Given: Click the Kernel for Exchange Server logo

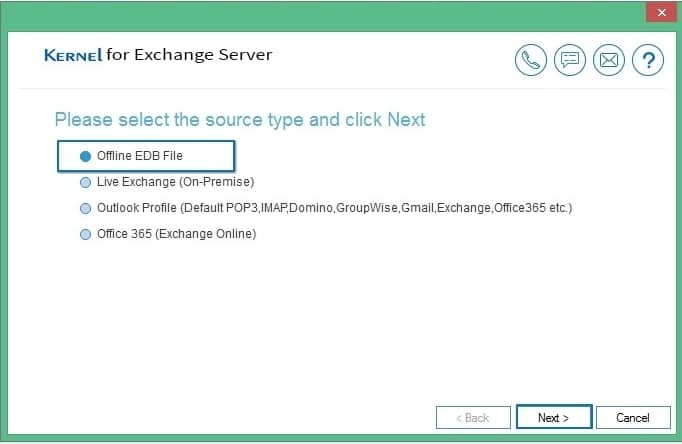Looking at the screenshot, I should [158, 55].
